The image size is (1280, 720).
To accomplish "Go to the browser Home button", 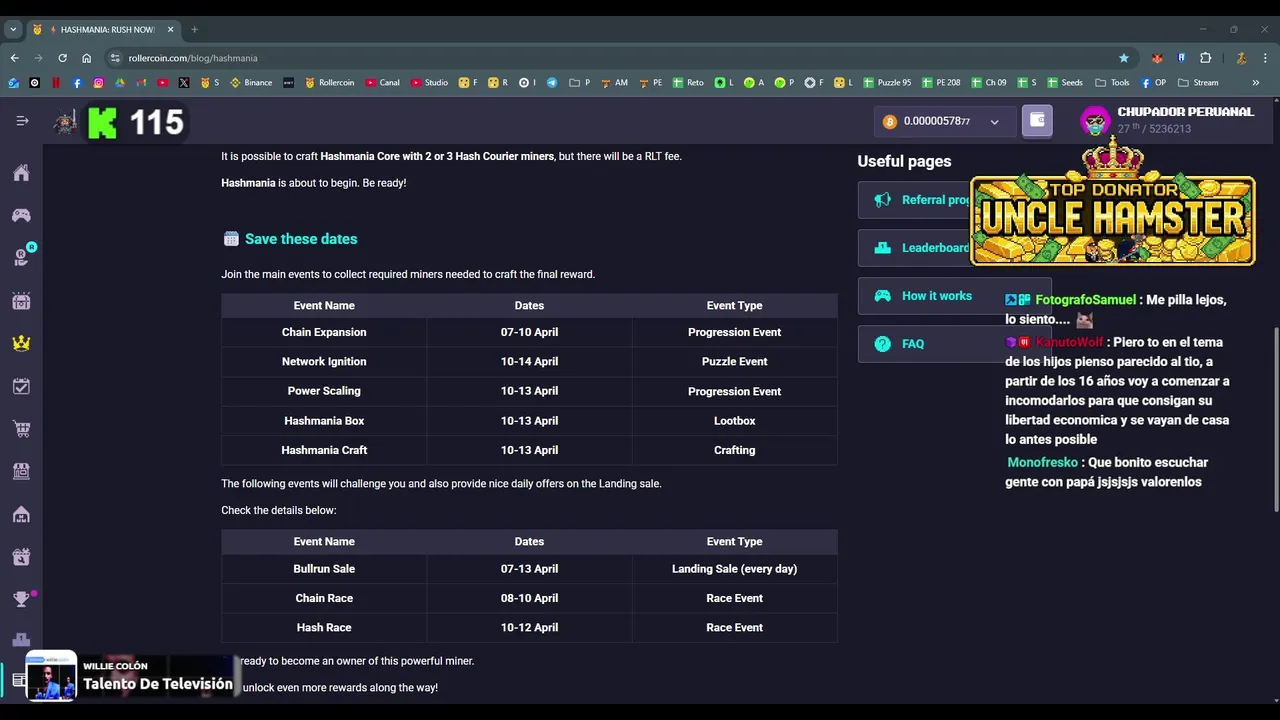I will click(86, 58).
